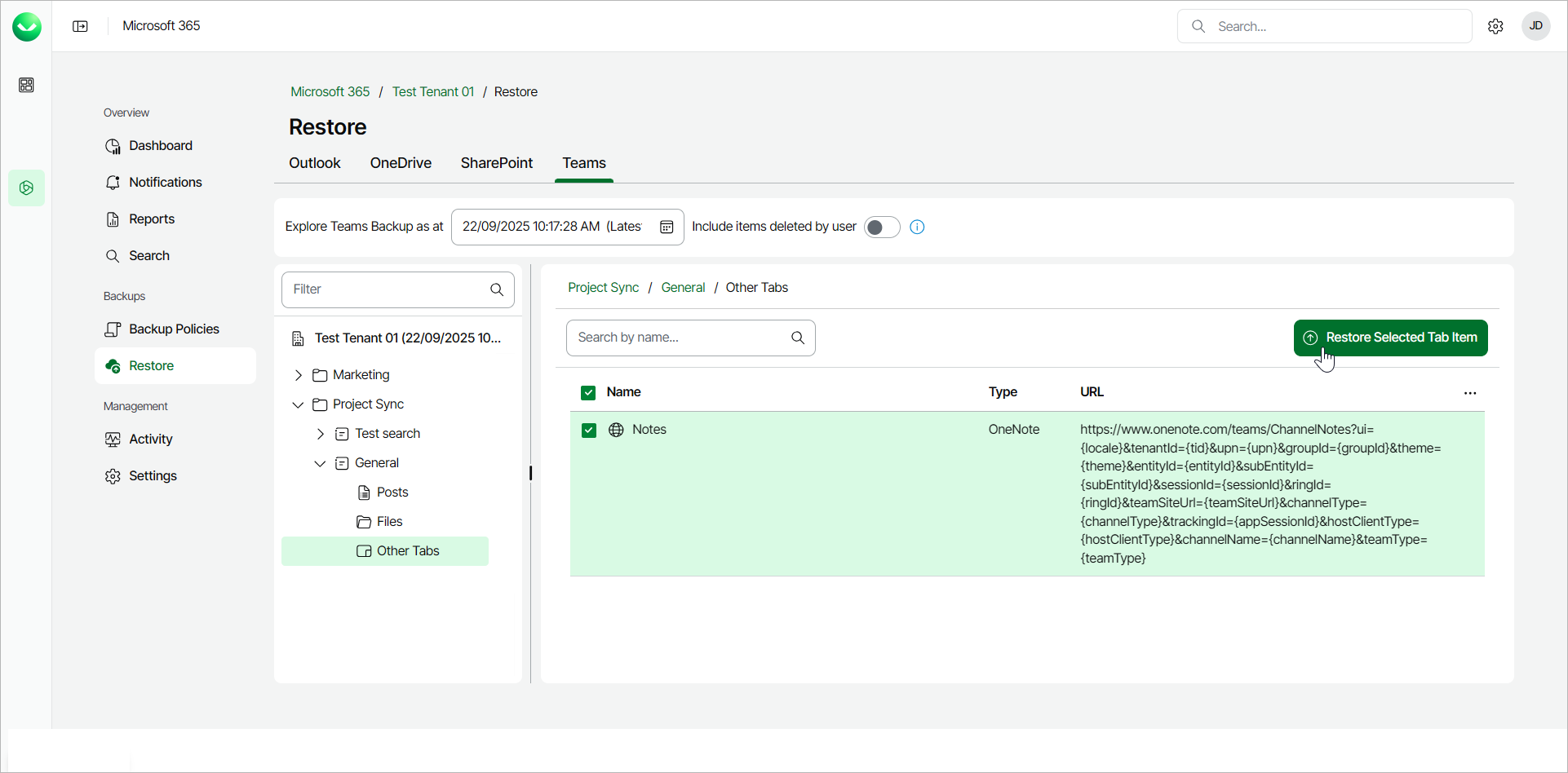Viewport: 1568px width, 773px height.
Task: Open Backup Policies in the sidebar
Action: pyautogui.click(x=174, y=329)
